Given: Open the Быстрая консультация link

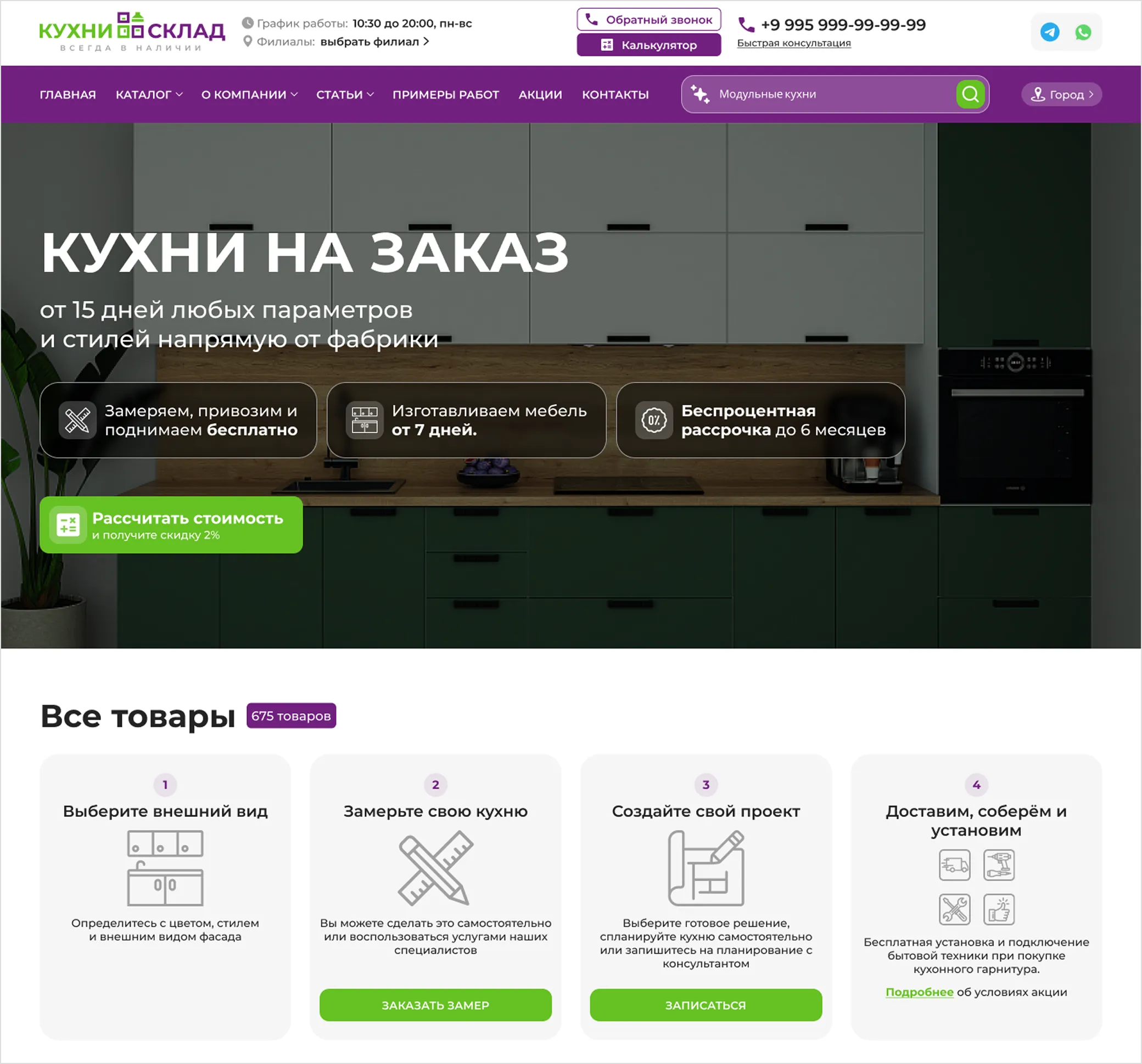Looking at the screenshot, I should point(794,43).
